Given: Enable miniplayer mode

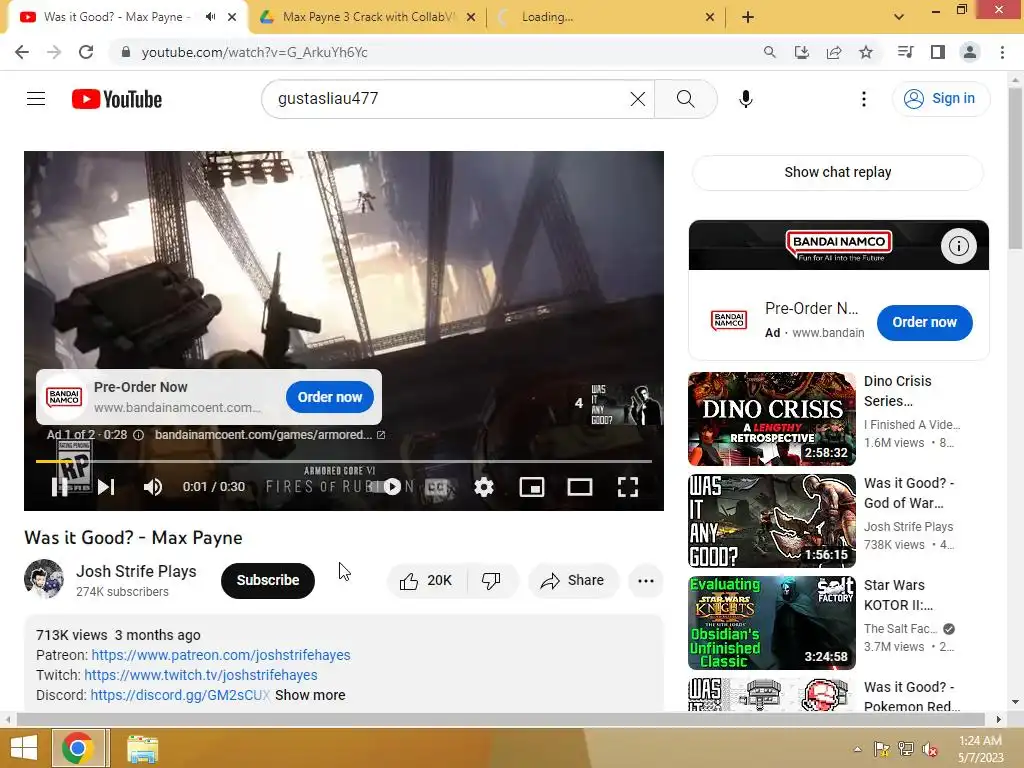Looking at the screenshot, I should click(x=532, y=487).
